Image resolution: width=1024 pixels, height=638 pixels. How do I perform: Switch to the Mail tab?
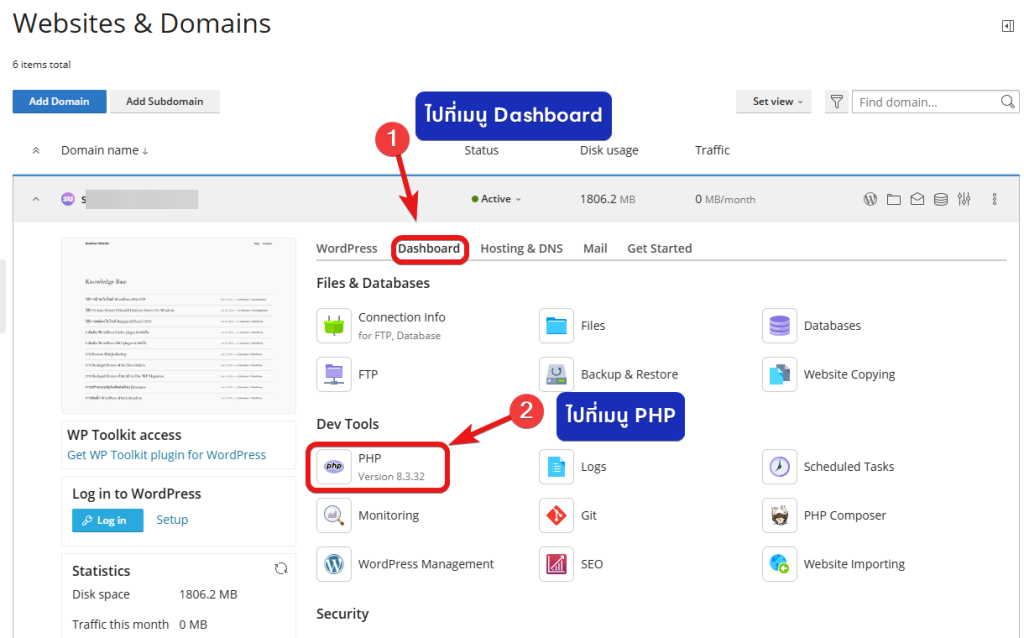(x=595, y=248)
